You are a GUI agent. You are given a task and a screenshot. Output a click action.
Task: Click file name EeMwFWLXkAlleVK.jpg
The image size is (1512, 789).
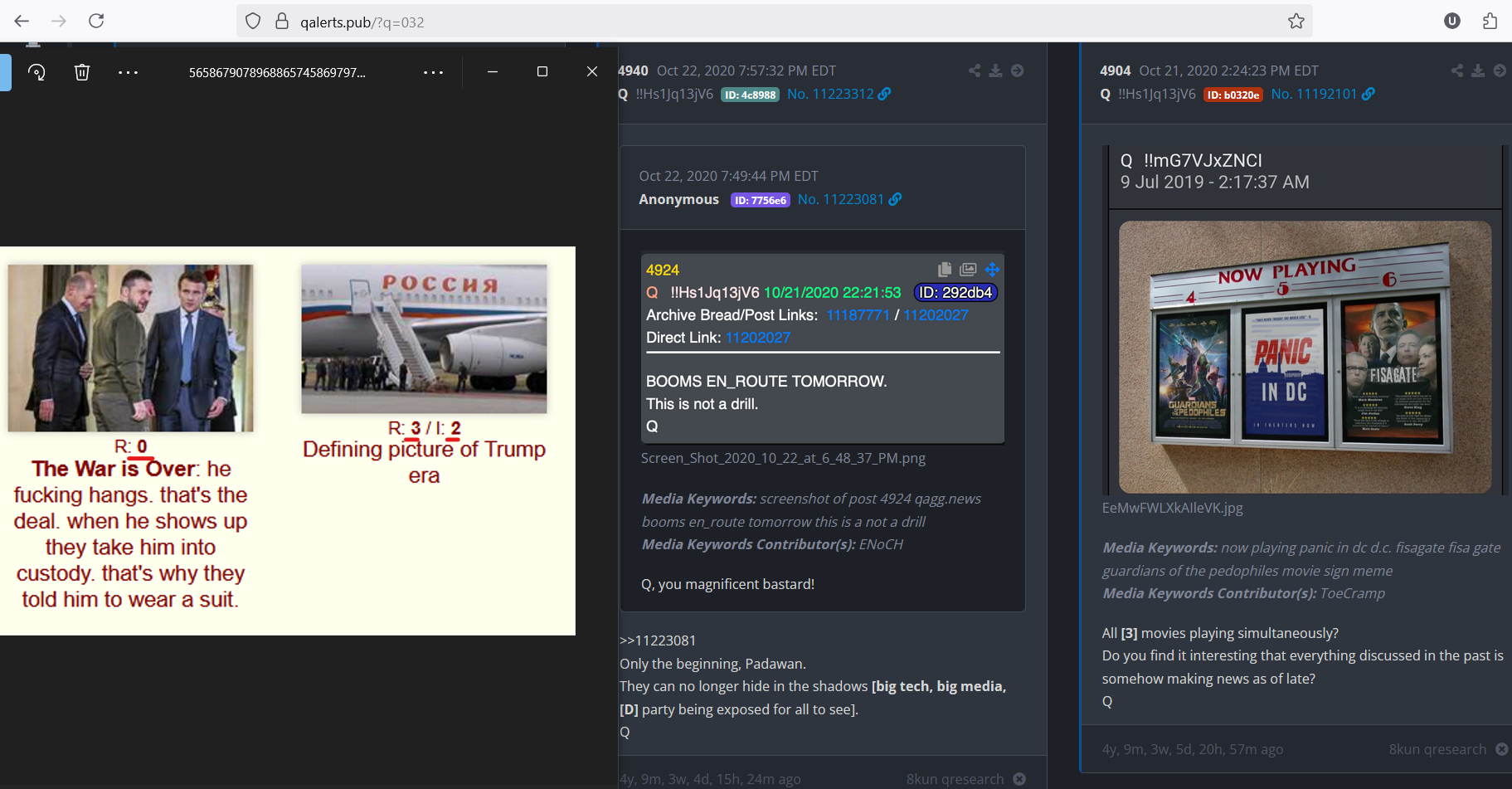[x=1172, y=508]
